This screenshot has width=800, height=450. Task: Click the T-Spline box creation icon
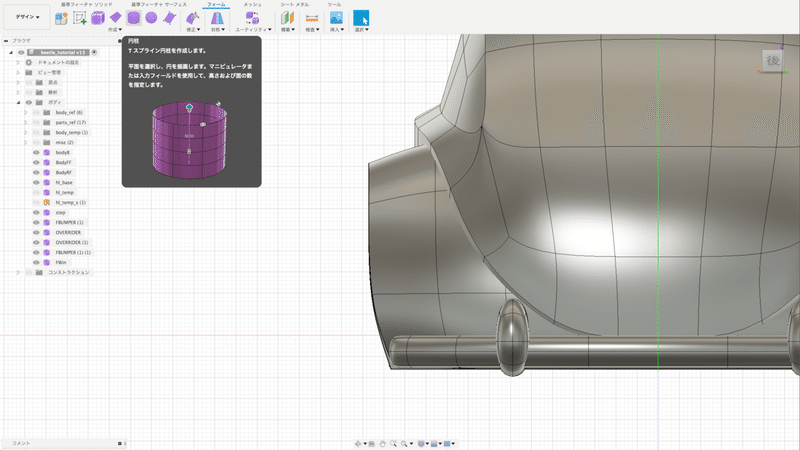[98, 18]
